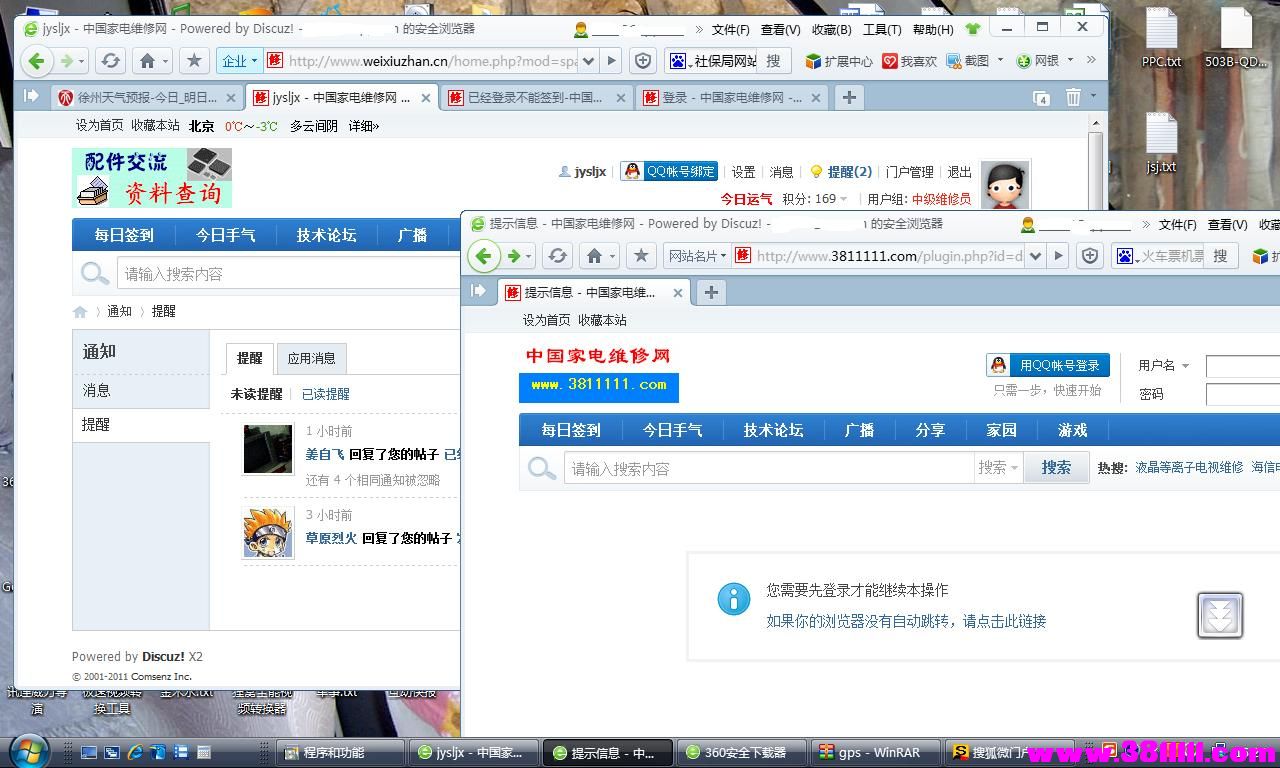Click home icon in 3811111.com browser toolbar
Image resolution: width=1280 pixels, height=768 pixels.
click(595, 256)
